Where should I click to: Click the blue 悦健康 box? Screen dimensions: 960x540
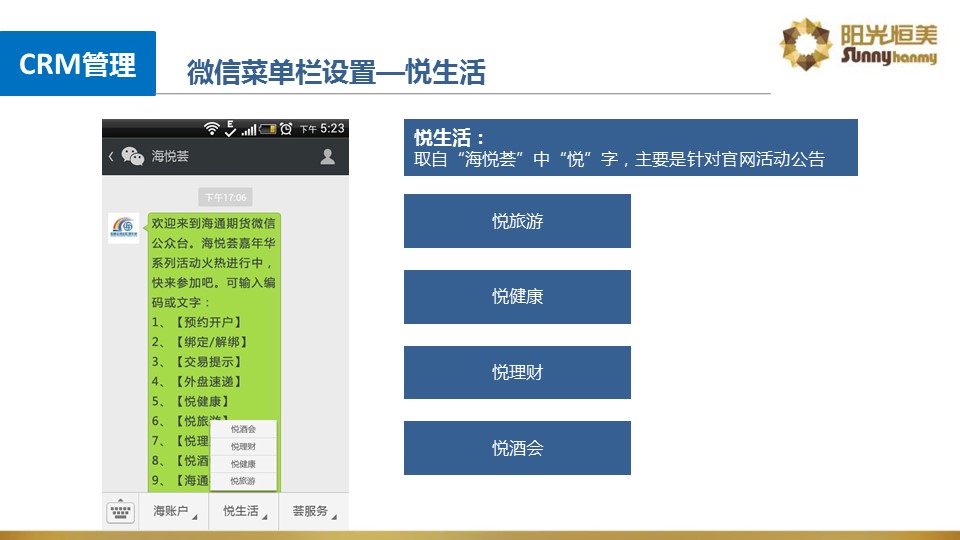(517, 297)
